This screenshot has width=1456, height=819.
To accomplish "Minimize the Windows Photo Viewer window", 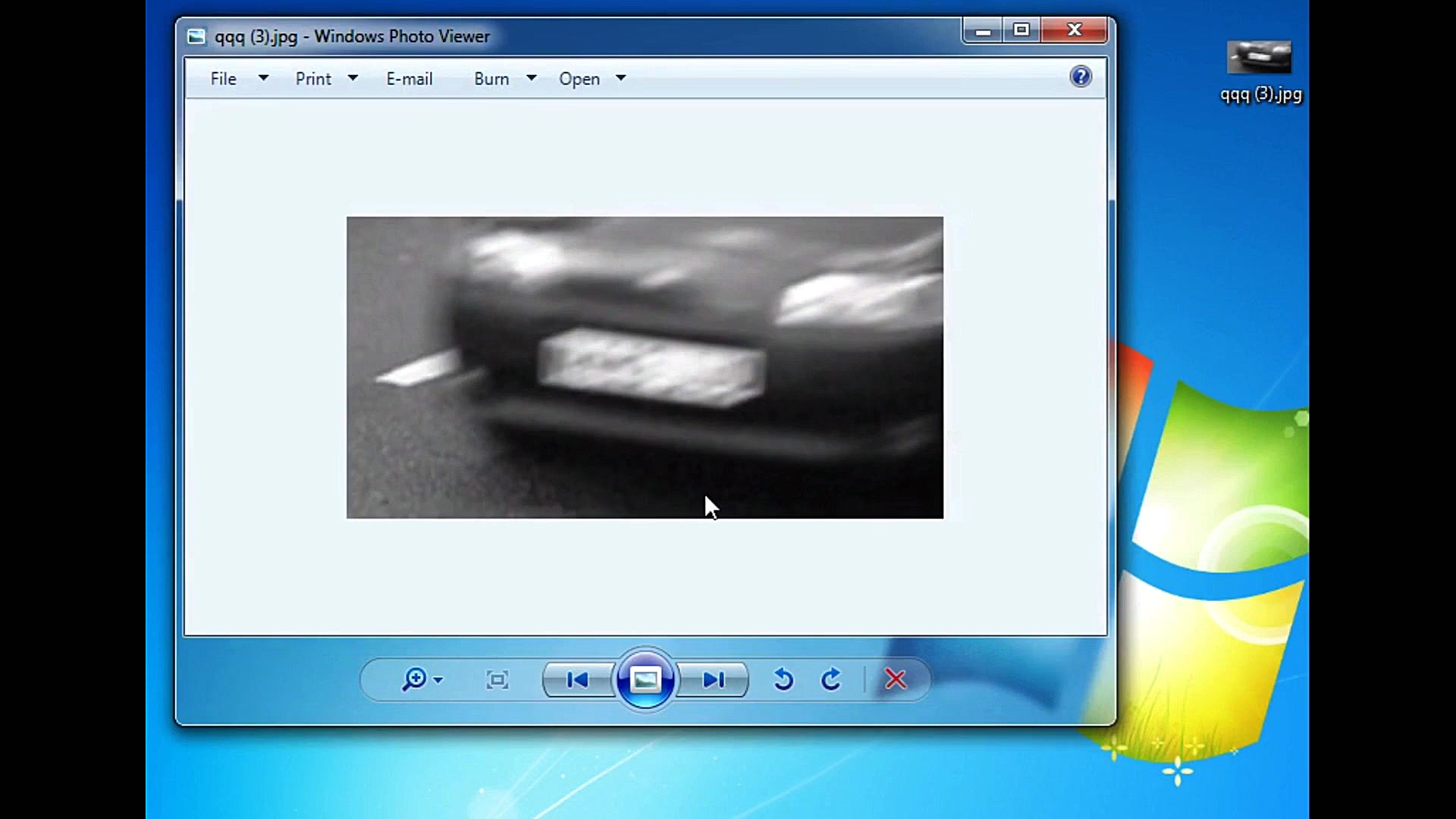I will 984,30.
